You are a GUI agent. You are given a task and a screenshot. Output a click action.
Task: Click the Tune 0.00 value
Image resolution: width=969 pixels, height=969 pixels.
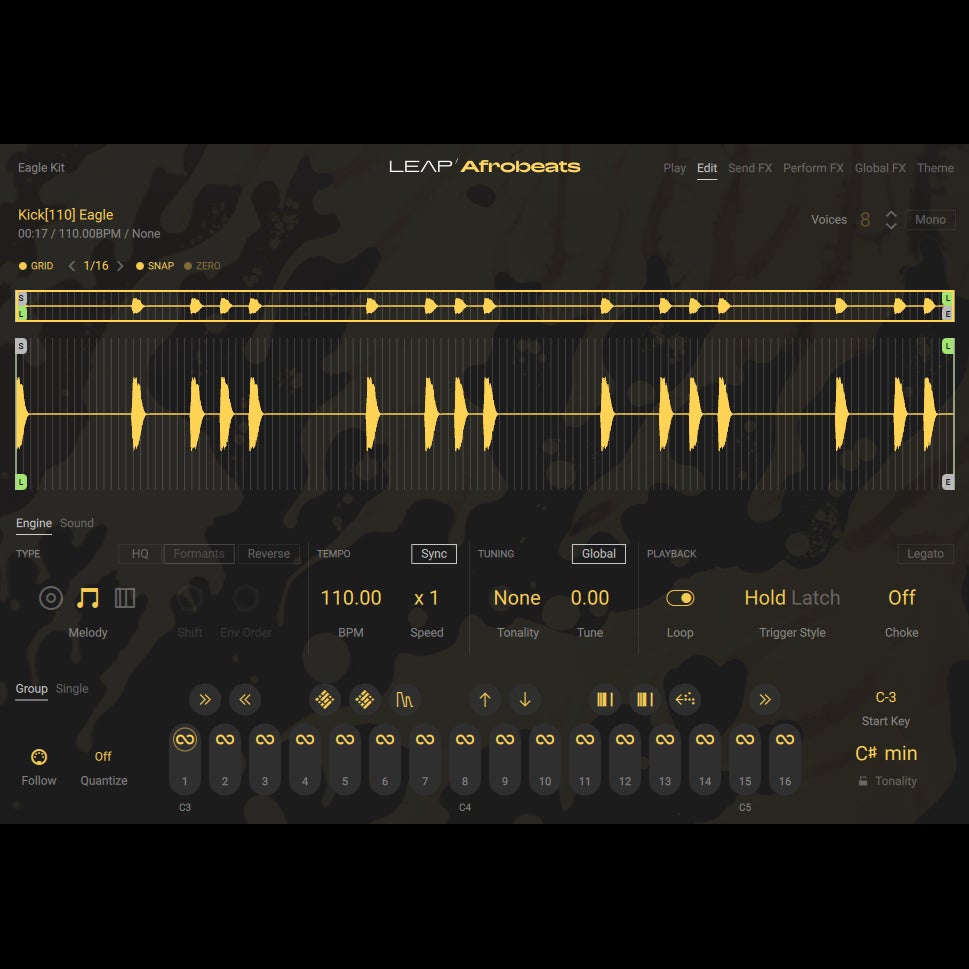tap(590, 598)
